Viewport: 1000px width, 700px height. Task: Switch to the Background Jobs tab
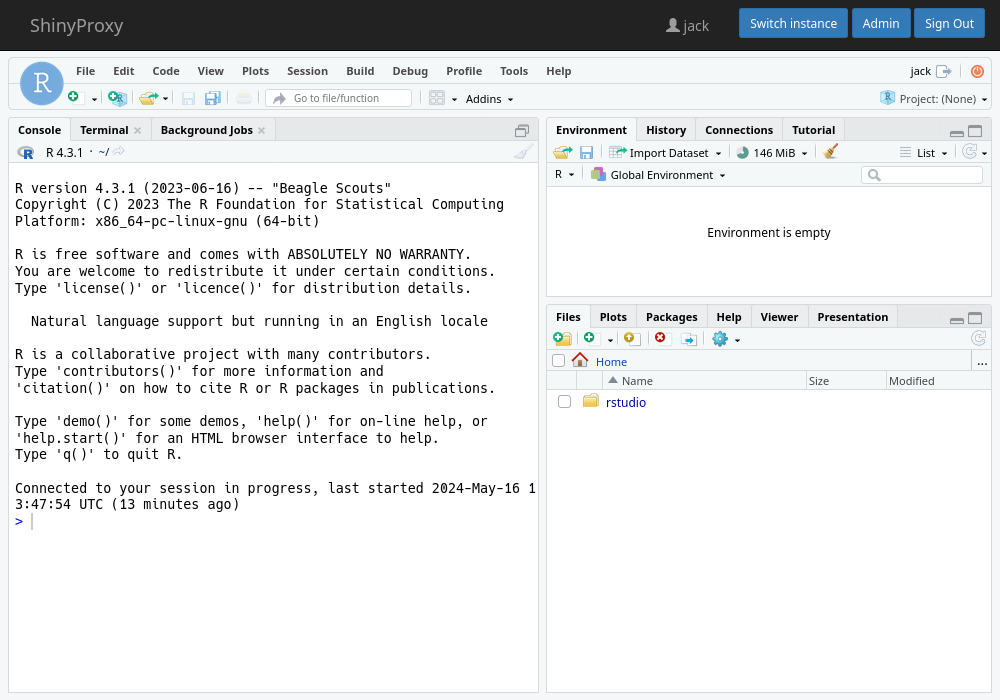207,130
